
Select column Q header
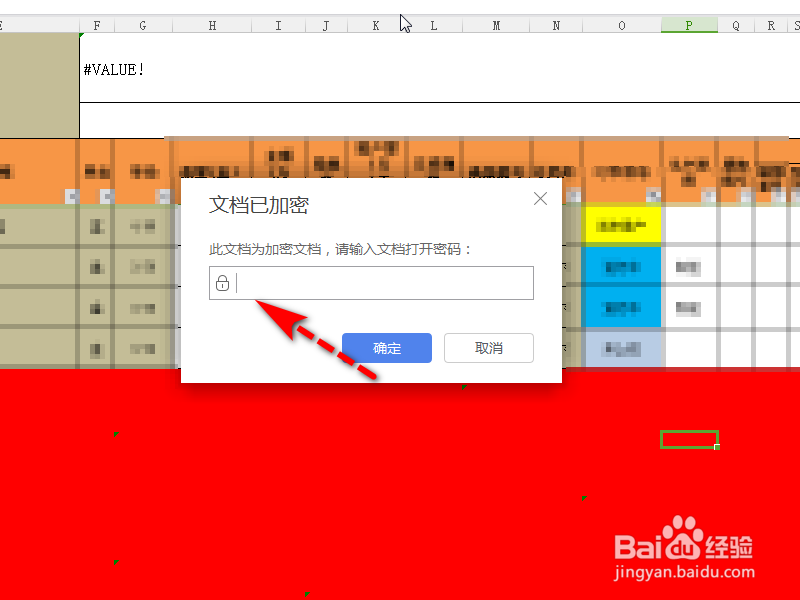coord(736,26)
